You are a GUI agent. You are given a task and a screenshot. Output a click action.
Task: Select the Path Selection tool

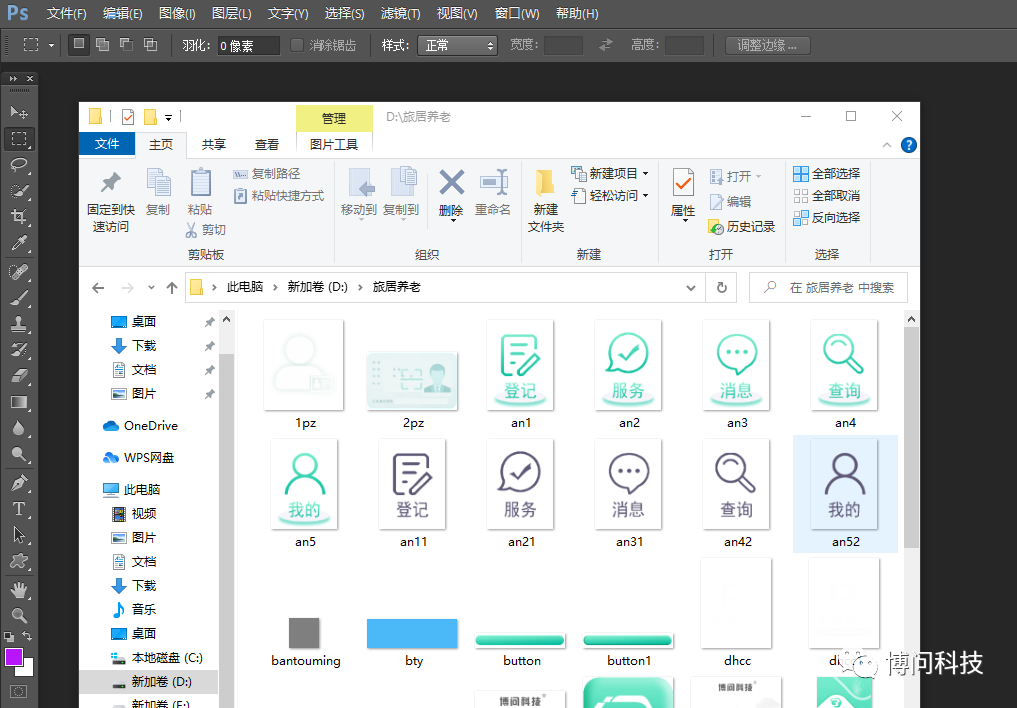pyautogui.click(x=19, y=535)
